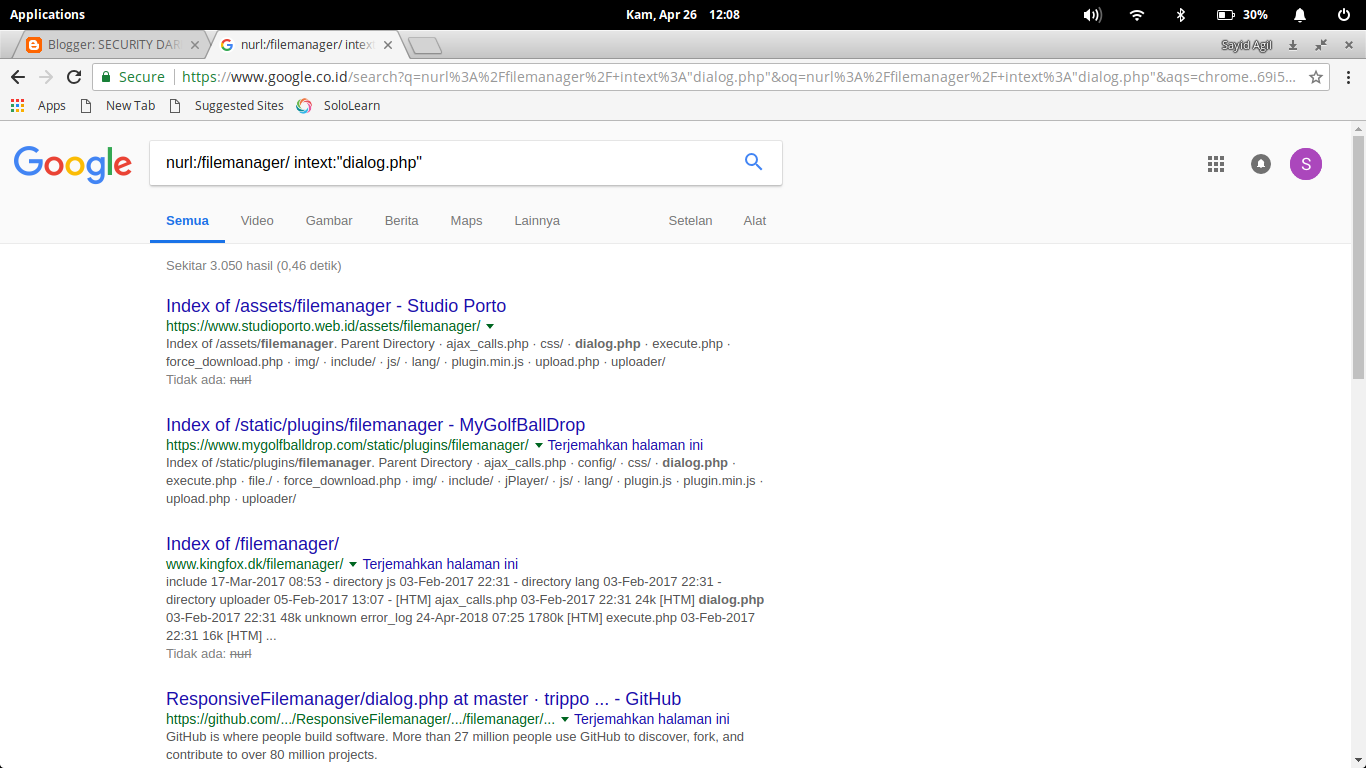This screenshot has height=768, width=1366.
Task: Click the result count text Sekitar 3.050 hasil
Action: pos(254,266)
